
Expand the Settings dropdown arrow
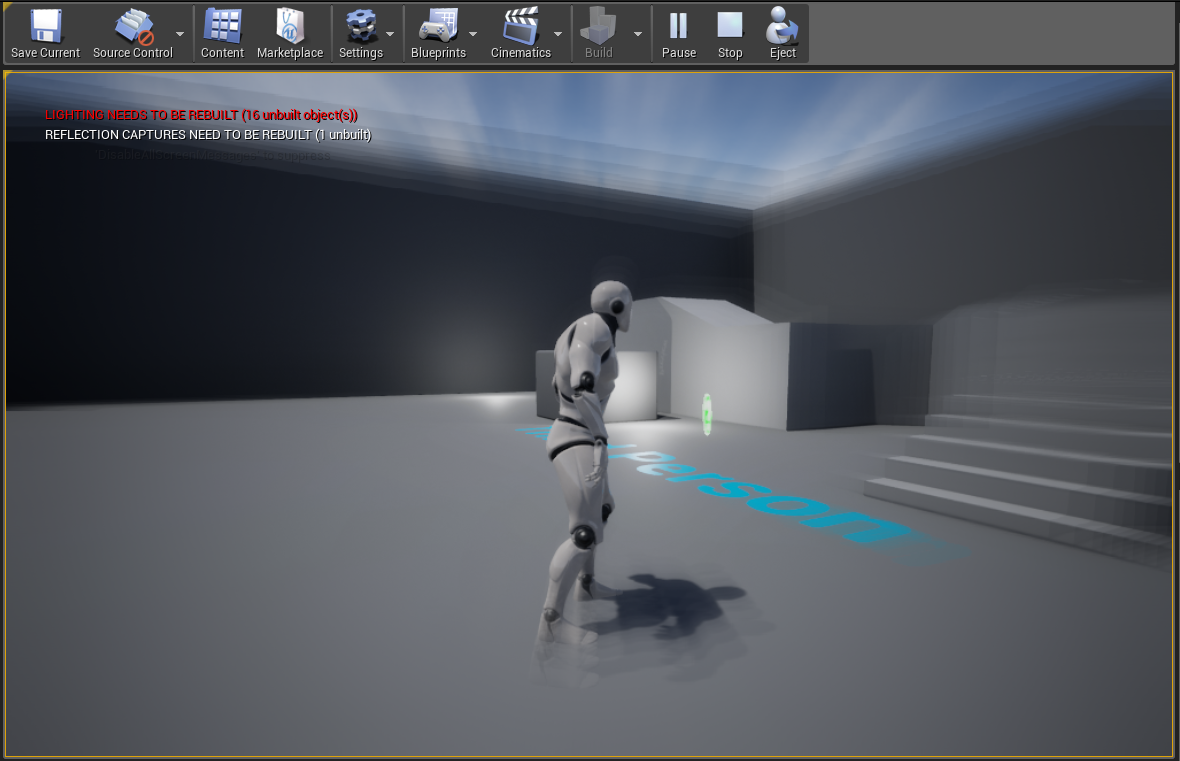[x=390, y=34]
